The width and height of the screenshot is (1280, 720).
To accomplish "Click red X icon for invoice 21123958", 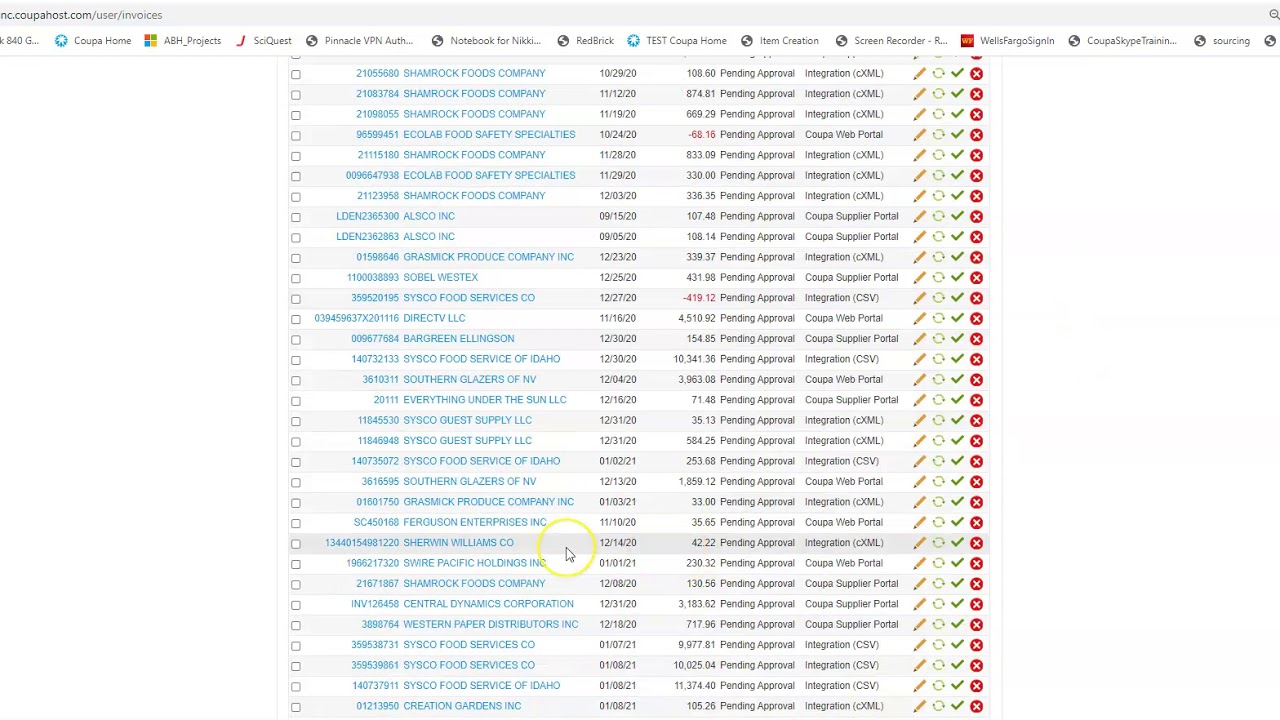I will 976,196.
